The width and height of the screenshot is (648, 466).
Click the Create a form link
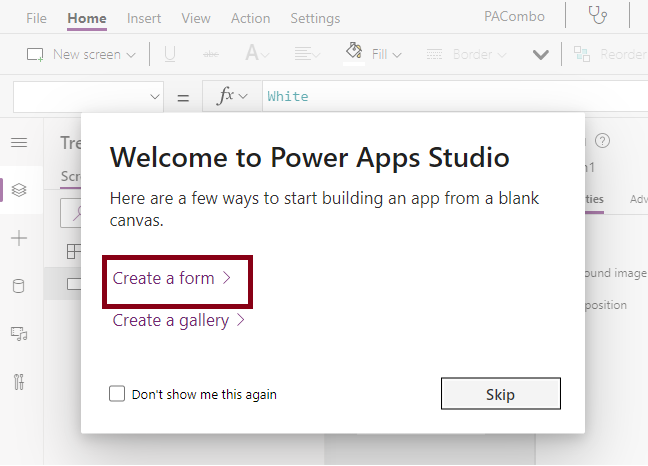click(x=172, y=278)
